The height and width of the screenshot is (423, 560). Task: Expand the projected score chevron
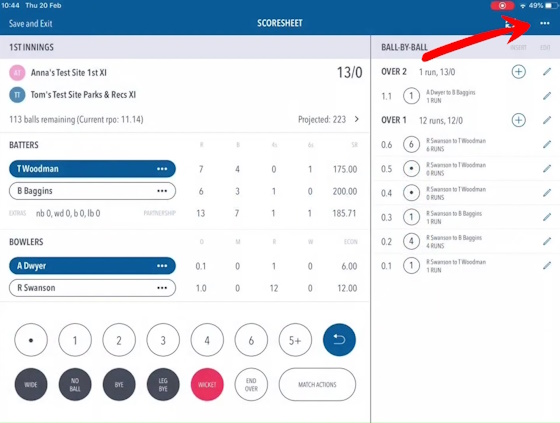click(356, 119)
